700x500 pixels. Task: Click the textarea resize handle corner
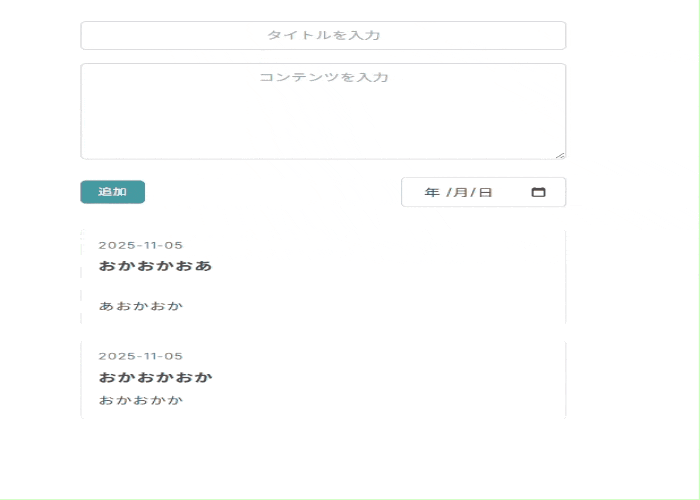click(x=560, y=155)
